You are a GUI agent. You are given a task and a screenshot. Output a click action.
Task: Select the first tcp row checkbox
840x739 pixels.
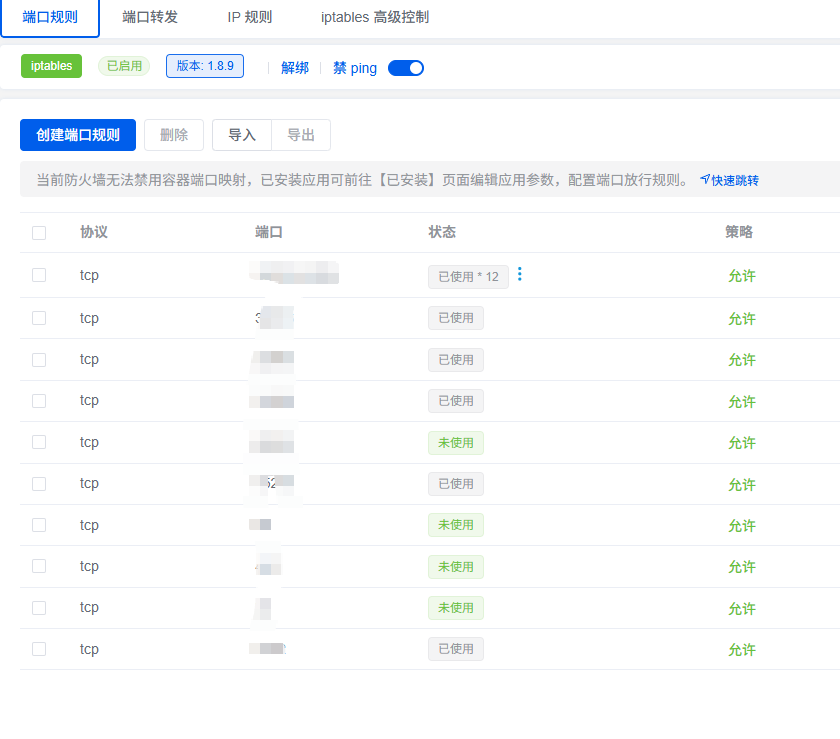(x=39, y=275)
